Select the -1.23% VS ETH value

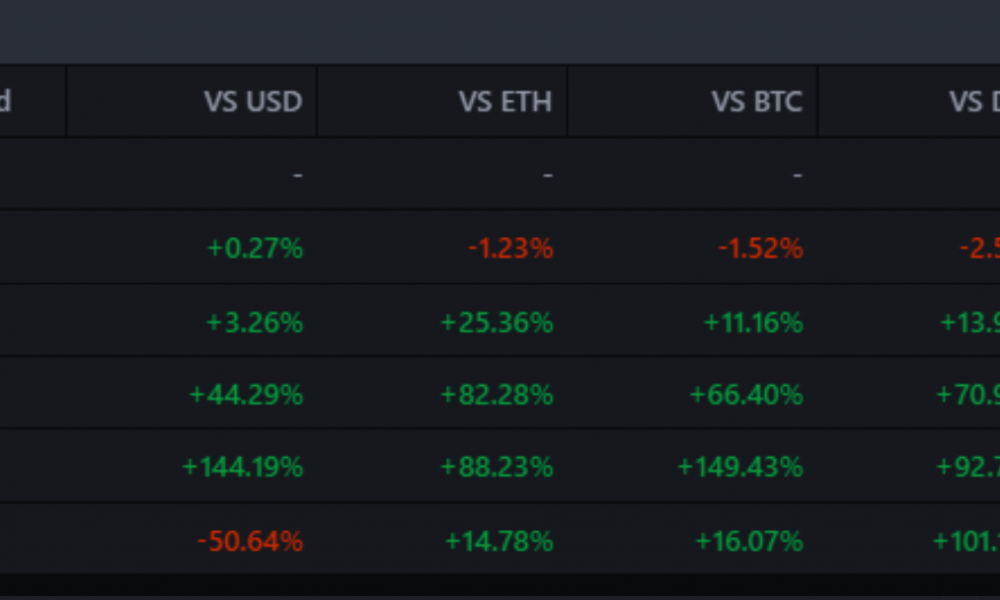(x=511, y=248)
